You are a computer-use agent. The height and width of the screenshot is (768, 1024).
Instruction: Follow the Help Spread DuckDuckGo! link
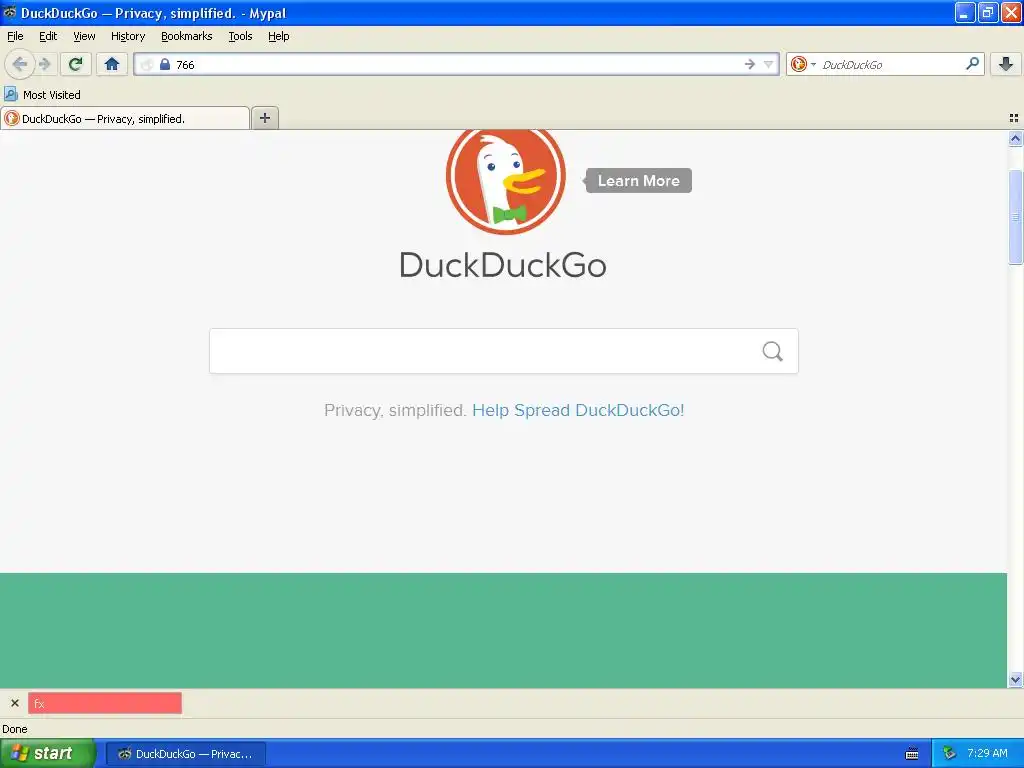(x=578, y=410)
